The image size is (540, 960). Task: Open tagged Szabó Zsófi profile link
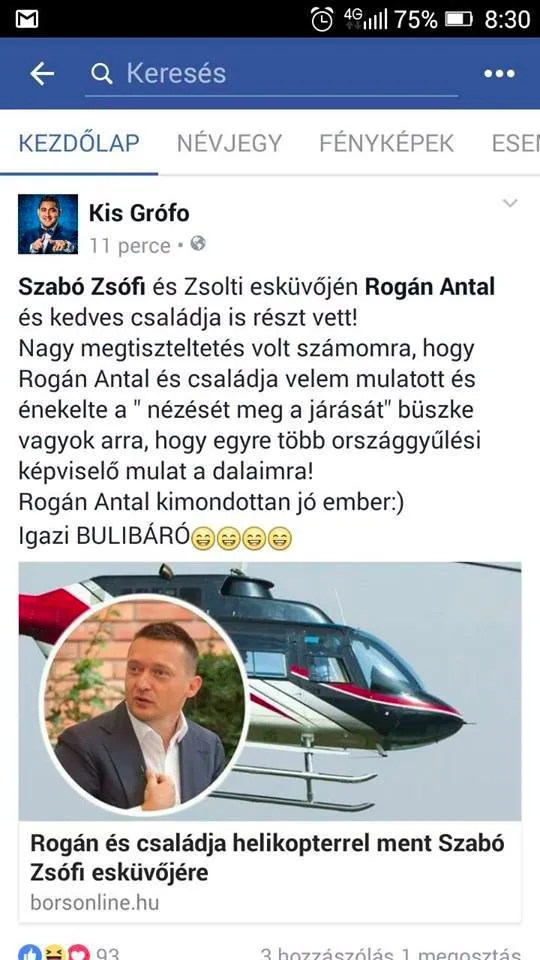81,287
